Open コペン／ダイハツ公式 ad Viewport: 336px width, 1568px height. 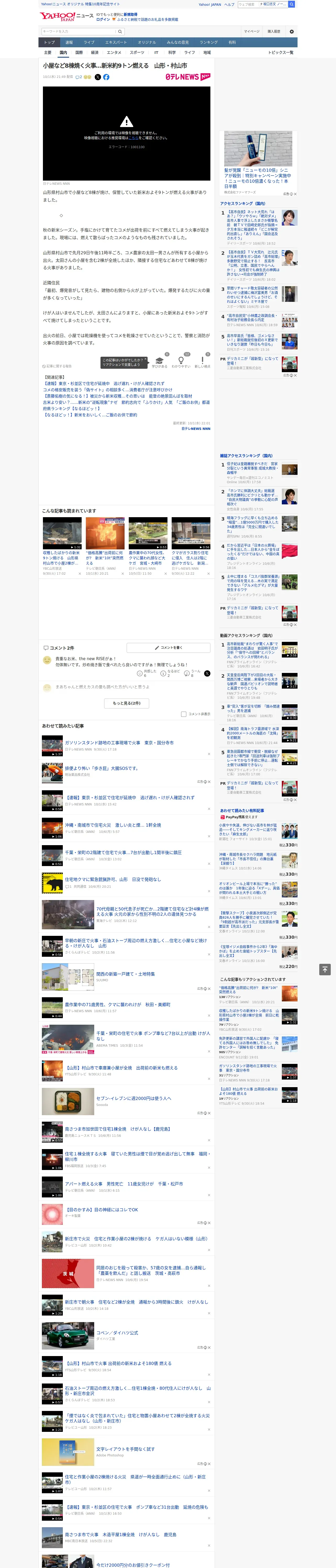pos(117,1333)
